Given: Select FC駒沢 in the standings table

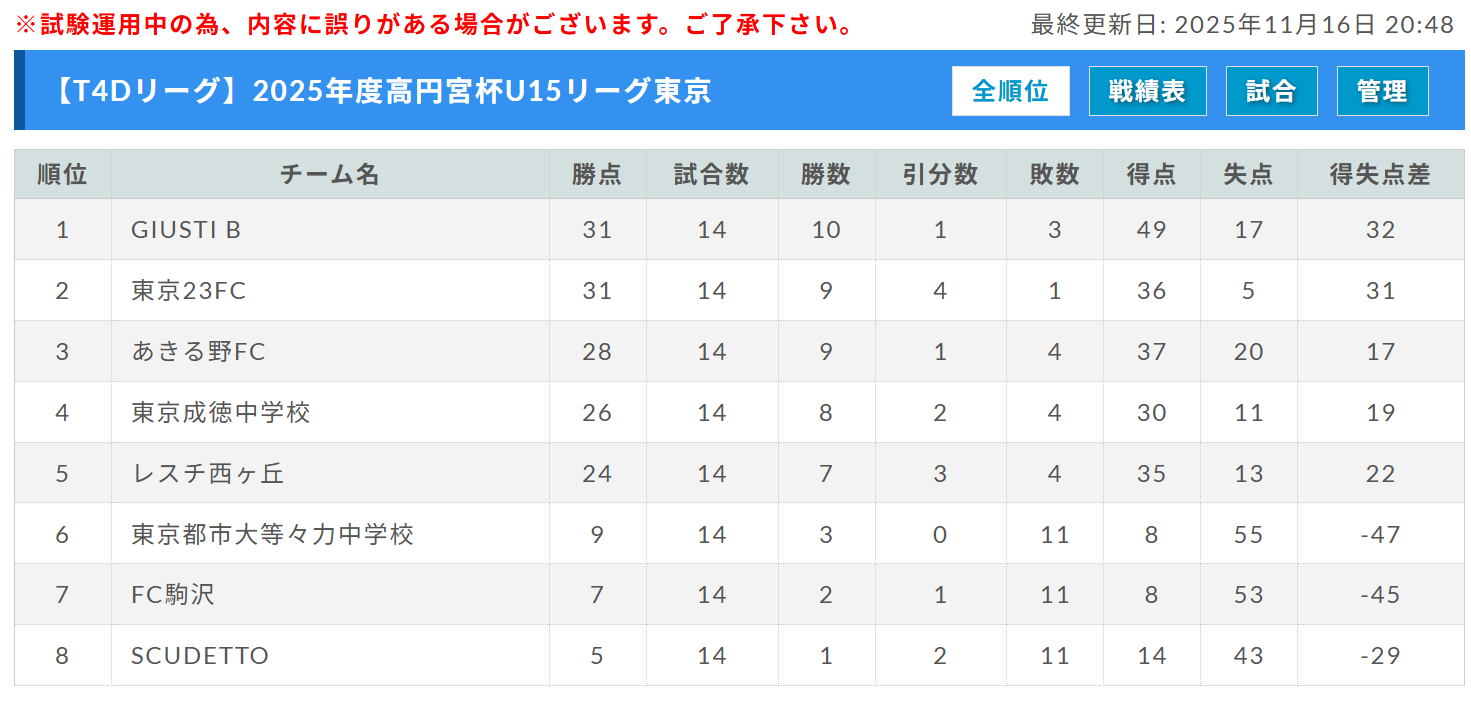Looking at the screenshot, I should 172,595.
